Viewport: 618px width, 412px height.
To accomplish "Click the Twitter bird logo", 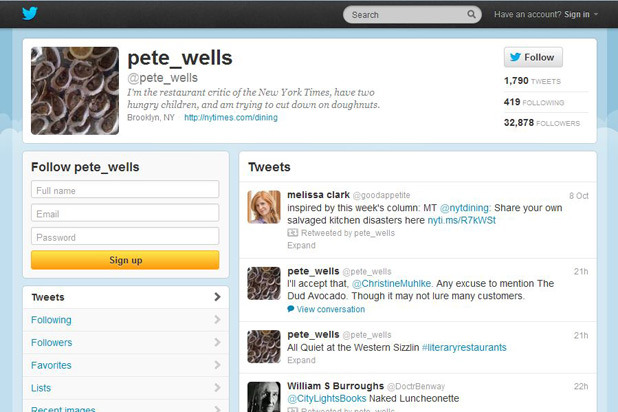I will (30, 13).
